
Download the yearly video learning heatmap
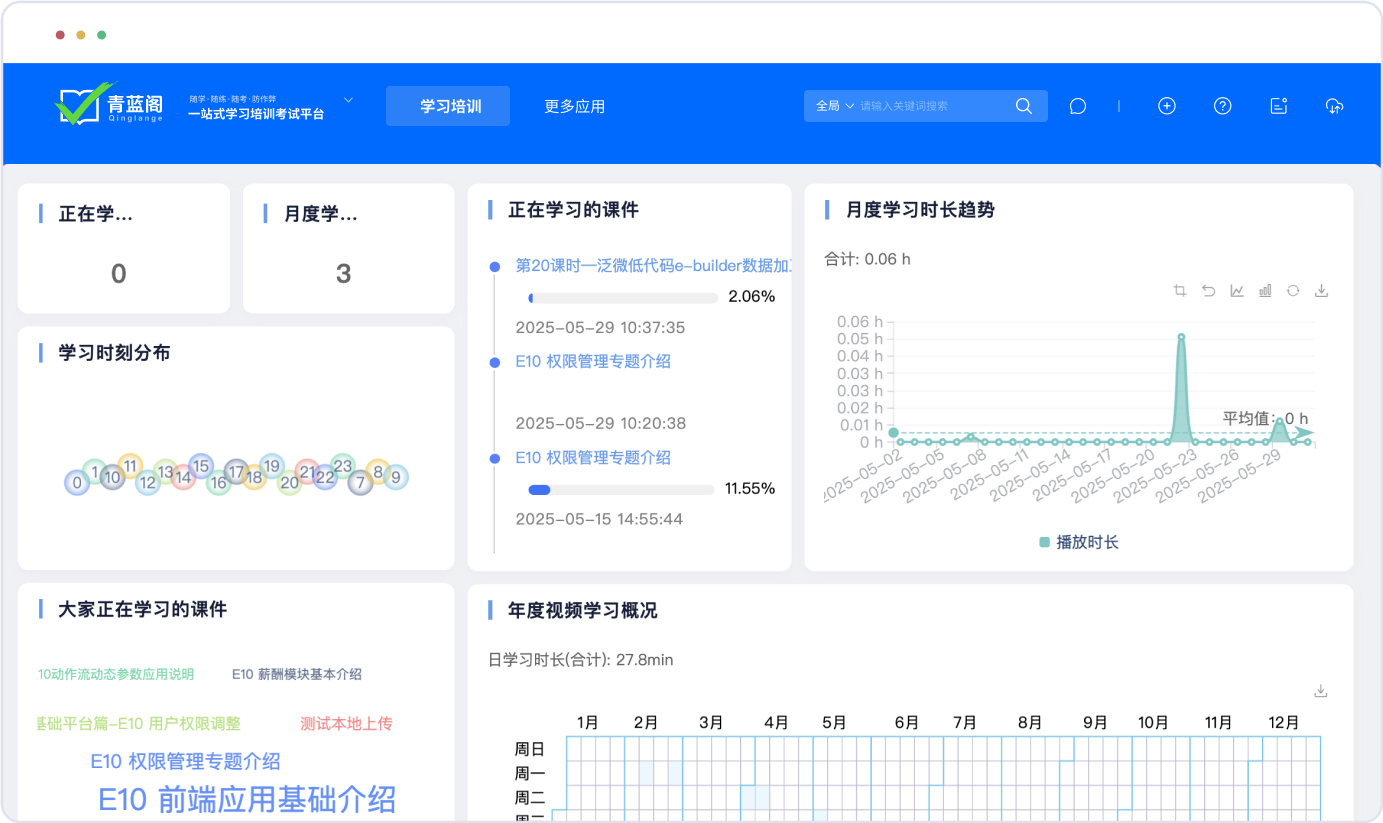(1320, 691)
